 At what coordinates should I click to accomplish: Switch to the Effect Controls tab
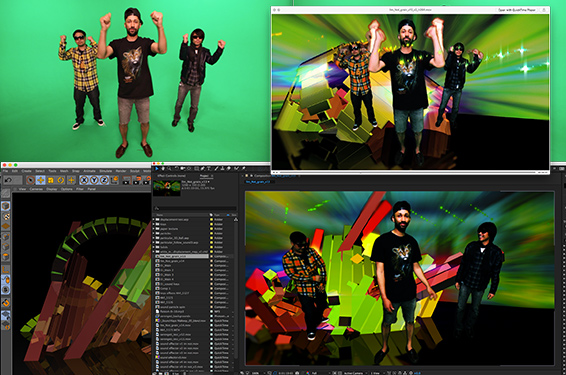[x=171, y=176]
